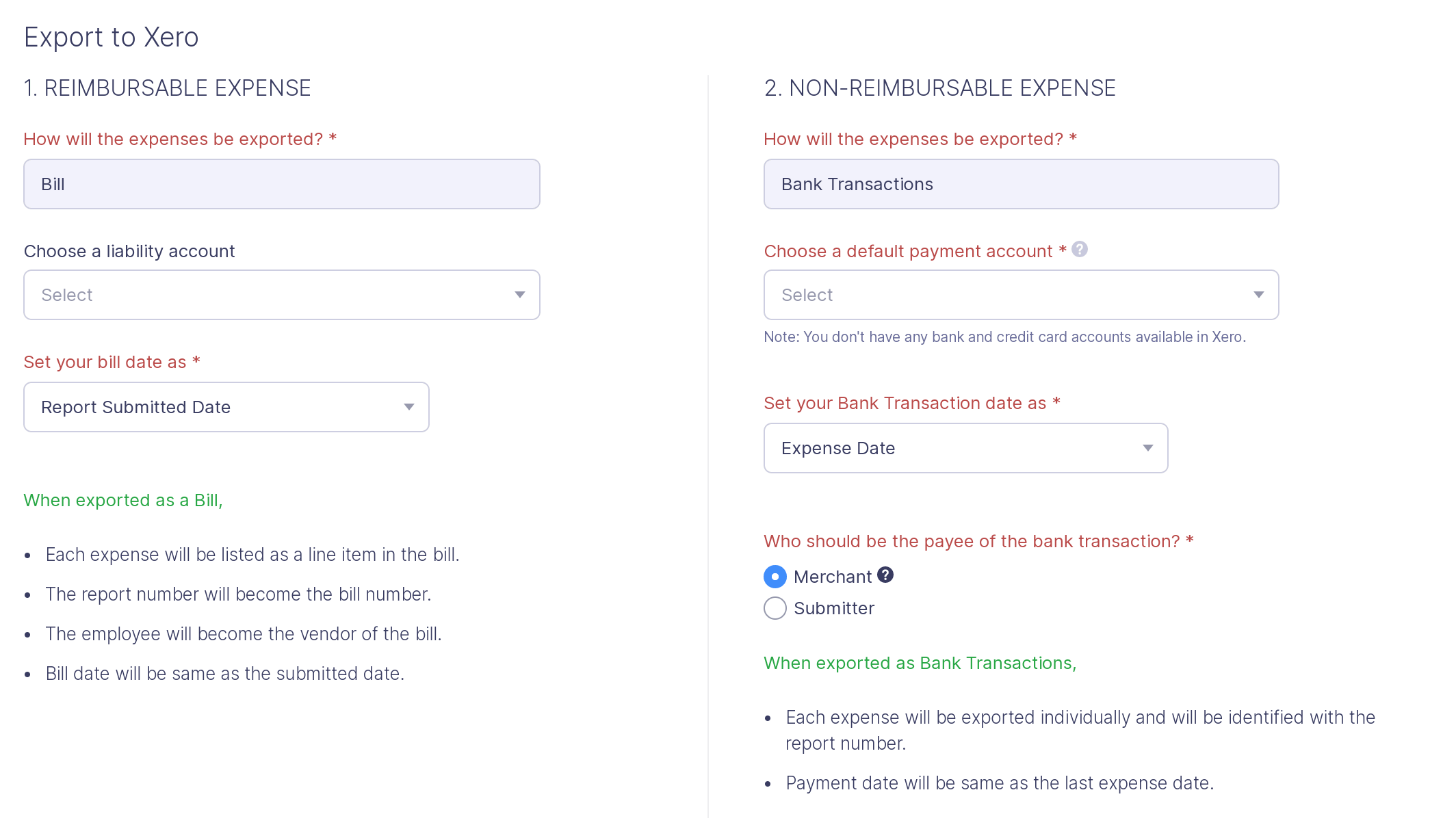1430x840 pixels.
Task: Click 'When exported as a Bill' heading
Action: click(123, 500)
